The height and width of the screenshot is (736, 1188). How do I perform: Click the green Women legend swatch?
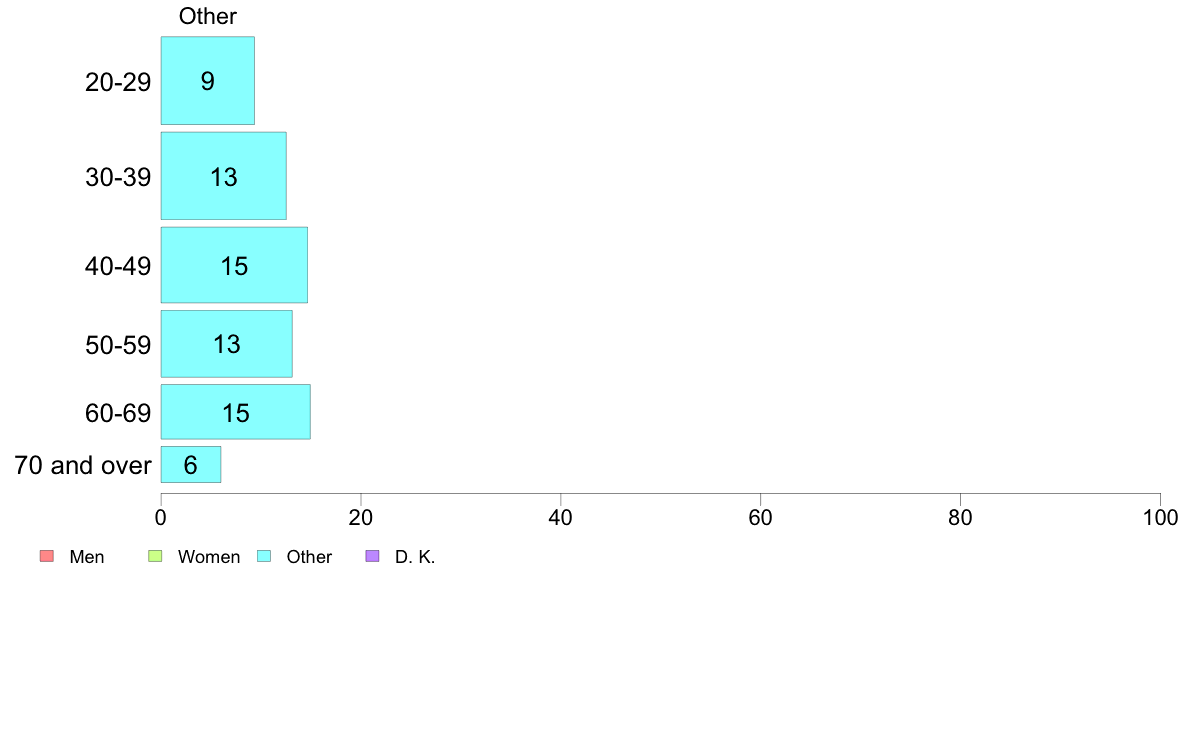click(x=155, y=556)
